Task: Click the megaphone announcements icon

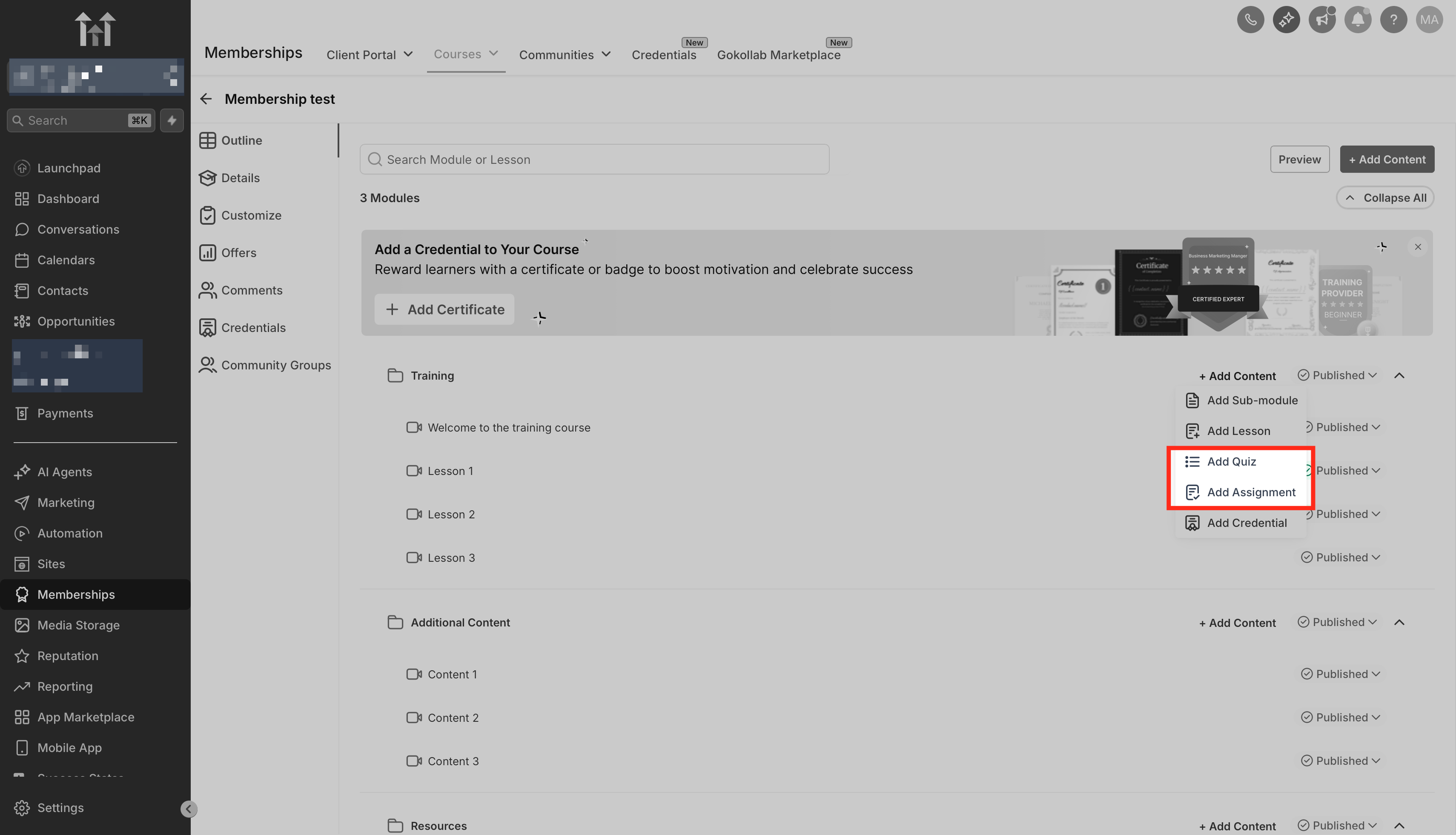Action: coord(1322,20)
